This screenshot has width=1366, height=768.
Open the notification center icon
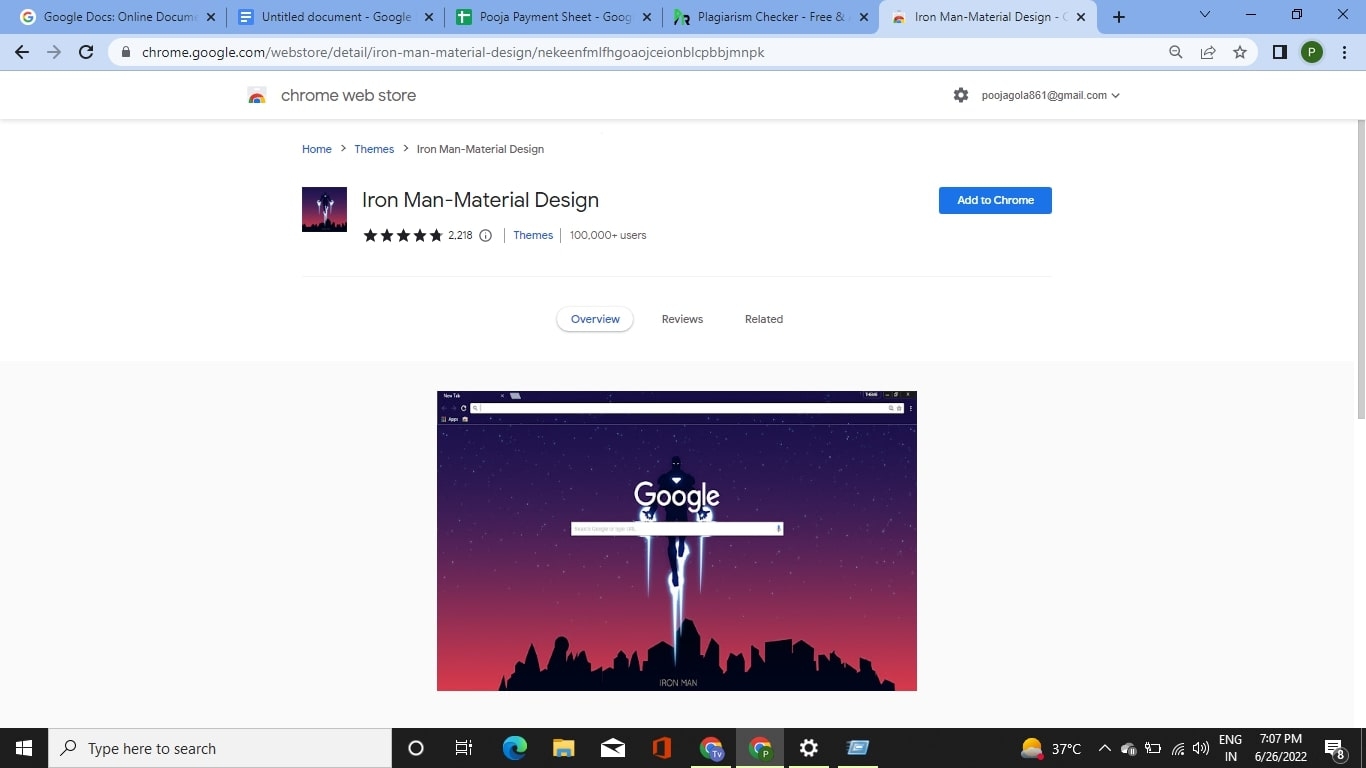tap(1335, 748)
